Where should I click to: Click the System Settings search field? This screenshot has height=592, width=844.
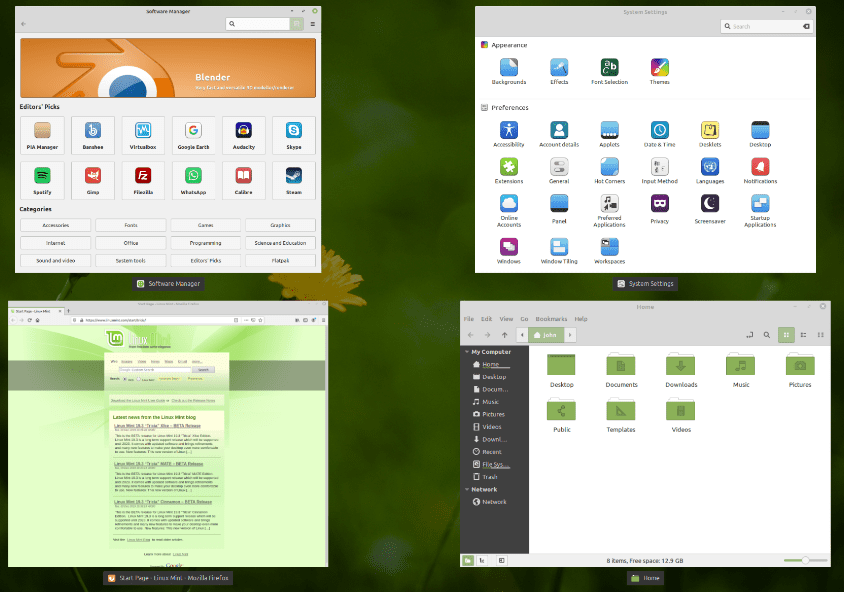point(767,26)
